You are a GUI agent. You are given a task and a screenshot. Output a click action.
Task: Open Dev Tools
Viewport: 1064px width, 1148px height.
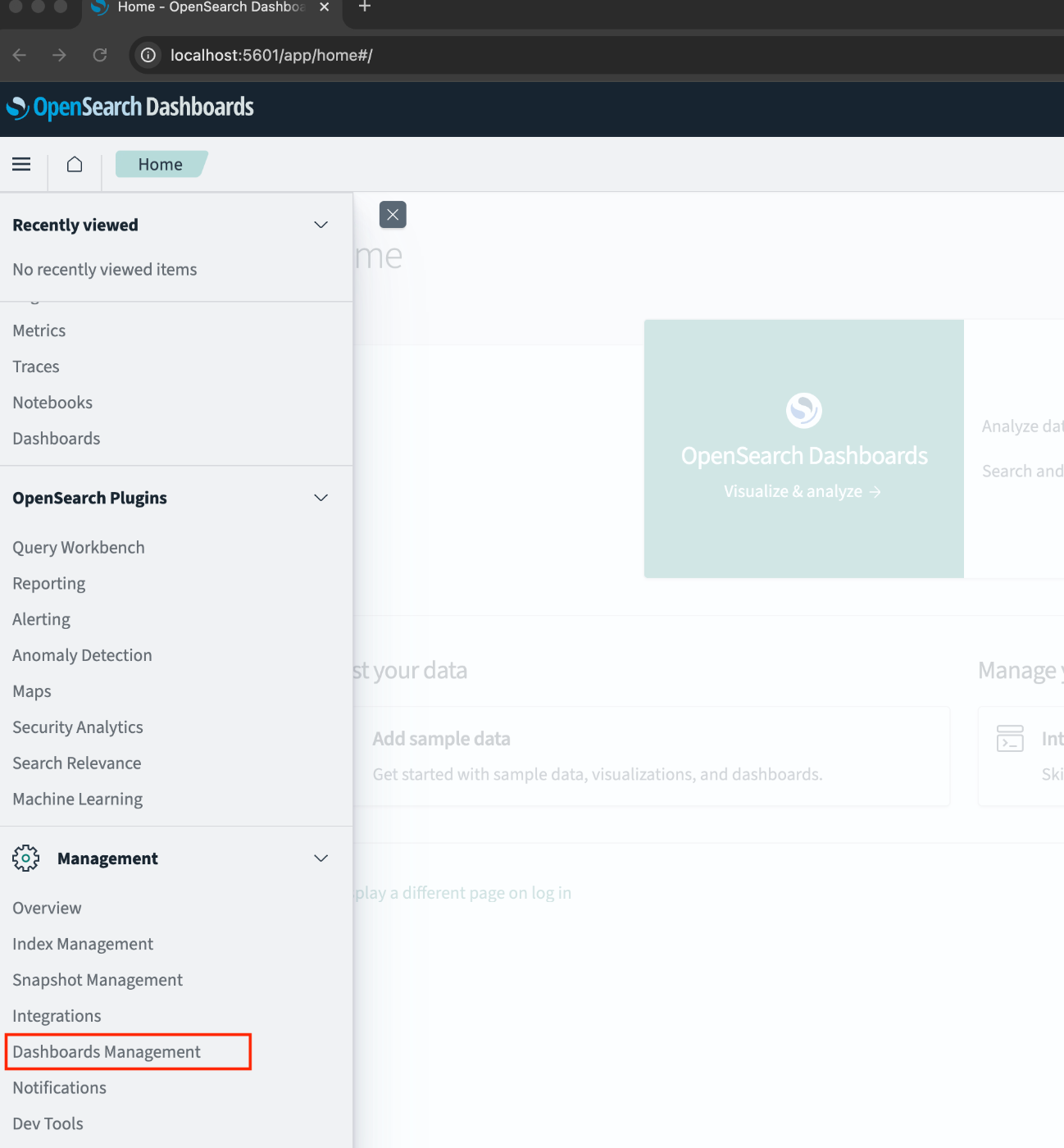(x=48, y=1124)
